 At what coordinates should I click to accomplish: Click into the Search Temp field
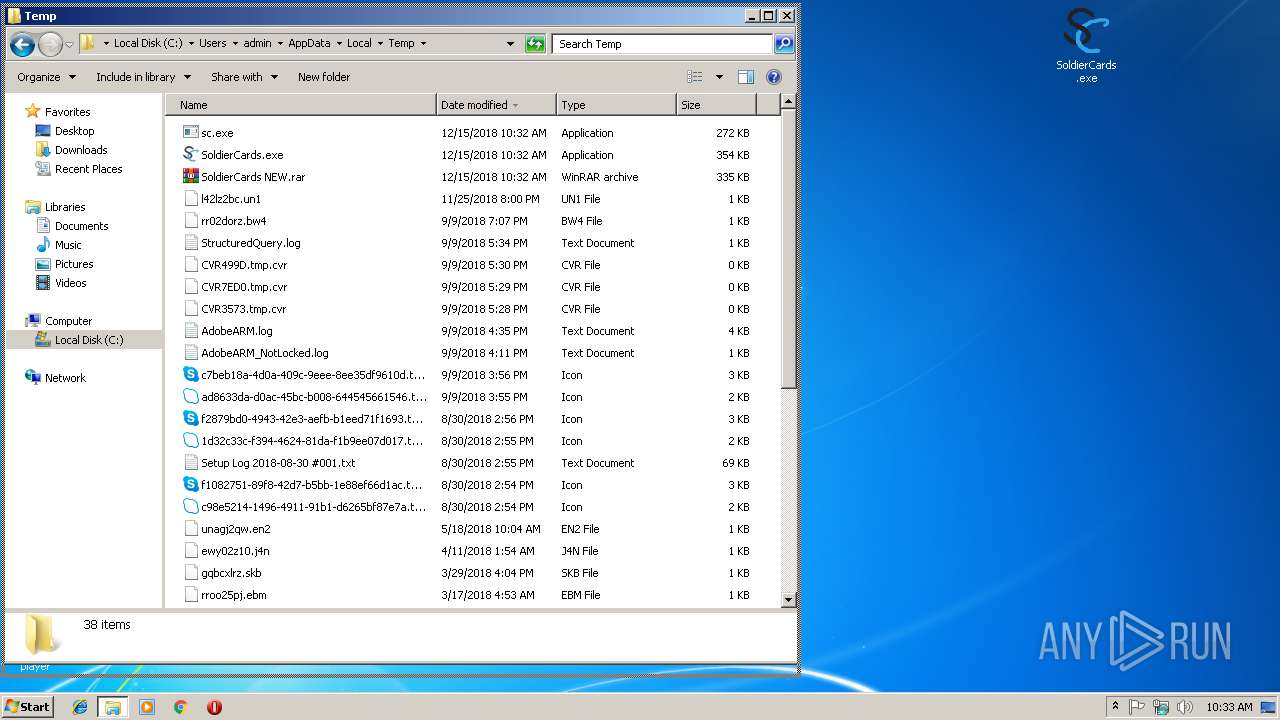662,44
